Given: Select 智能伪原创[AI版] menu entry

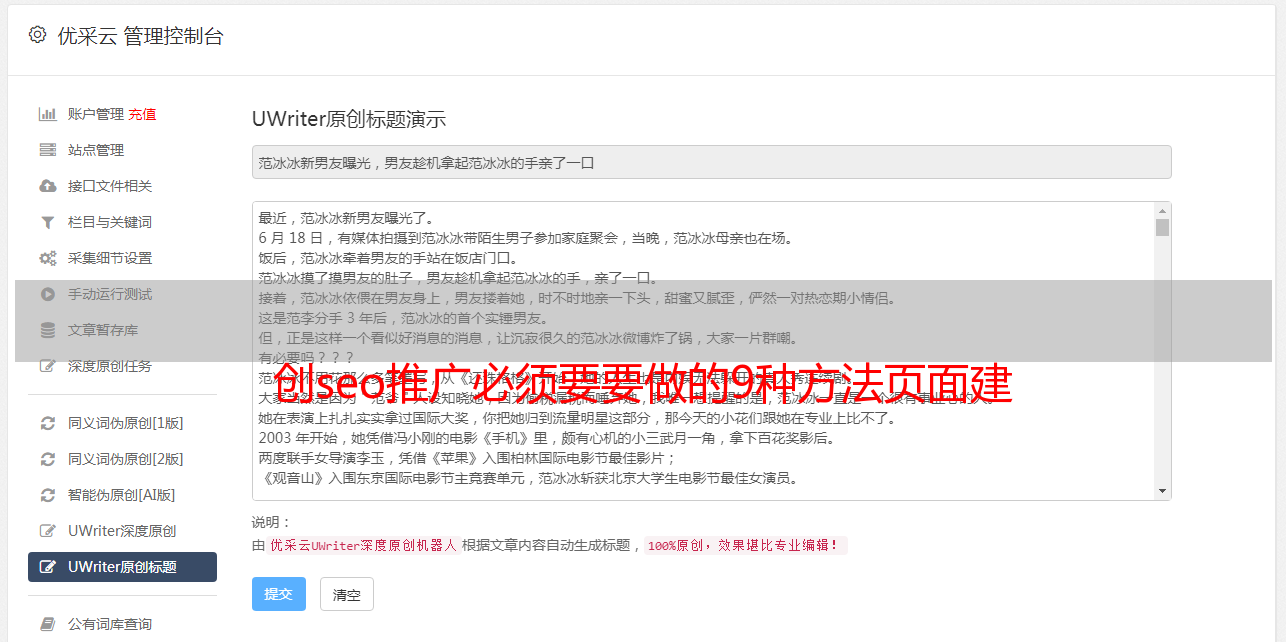Looking at the screenshot, I should 122,495.
